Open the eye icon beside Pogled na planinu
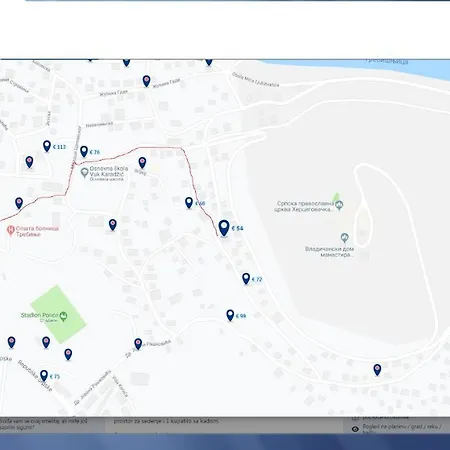 tap(355, 429)
